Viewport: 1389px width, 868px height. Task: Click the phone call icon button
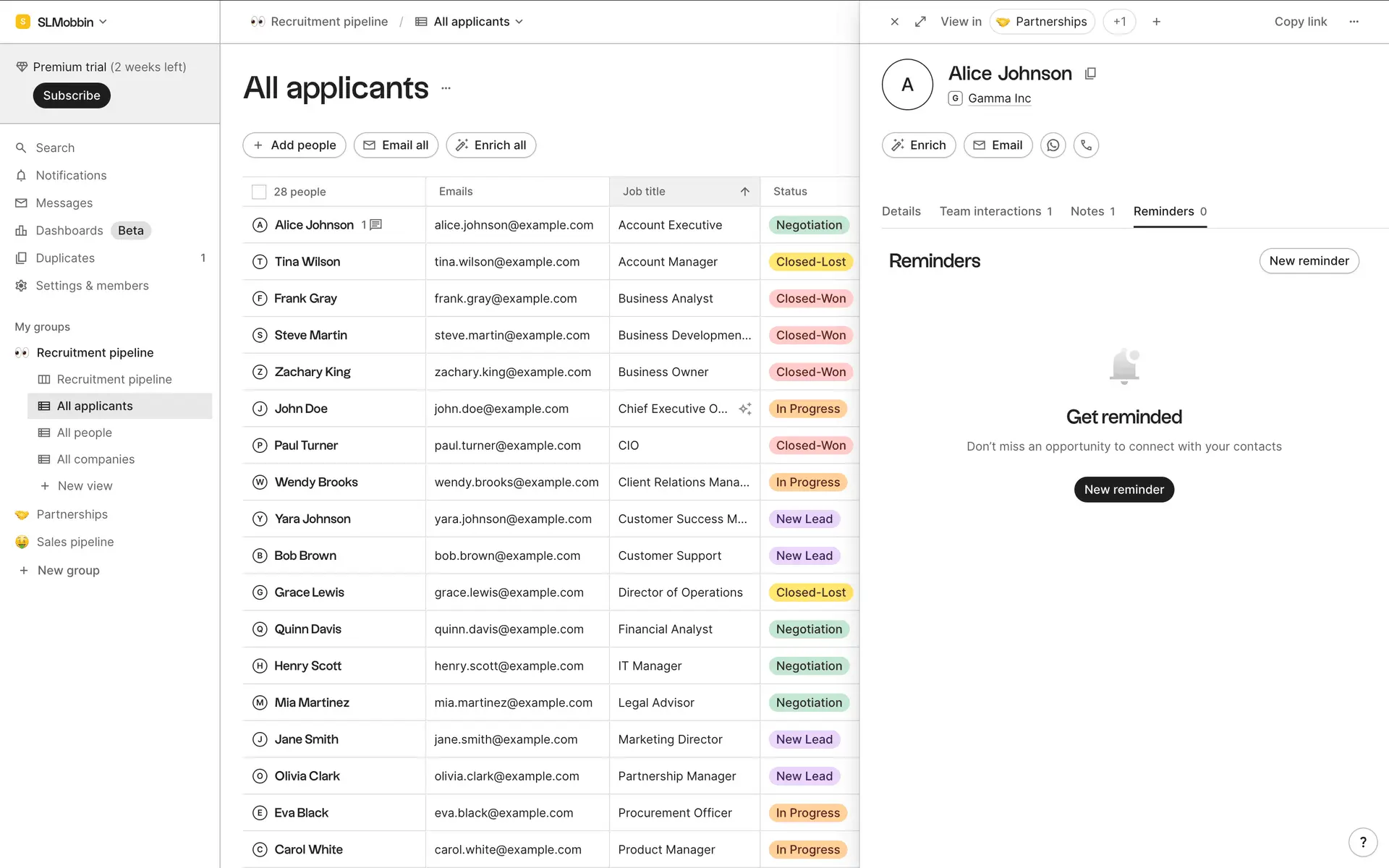(1086, 145)
